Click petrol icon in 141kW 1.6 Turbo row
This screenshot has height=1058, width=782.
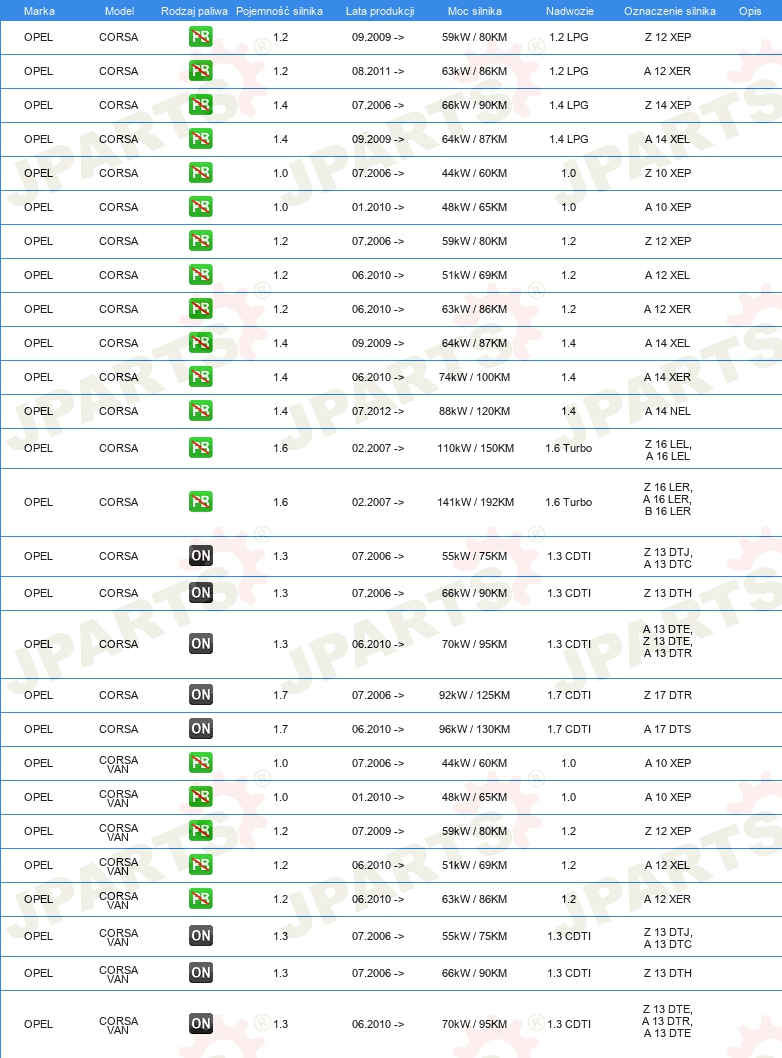(x=200, y=502)
